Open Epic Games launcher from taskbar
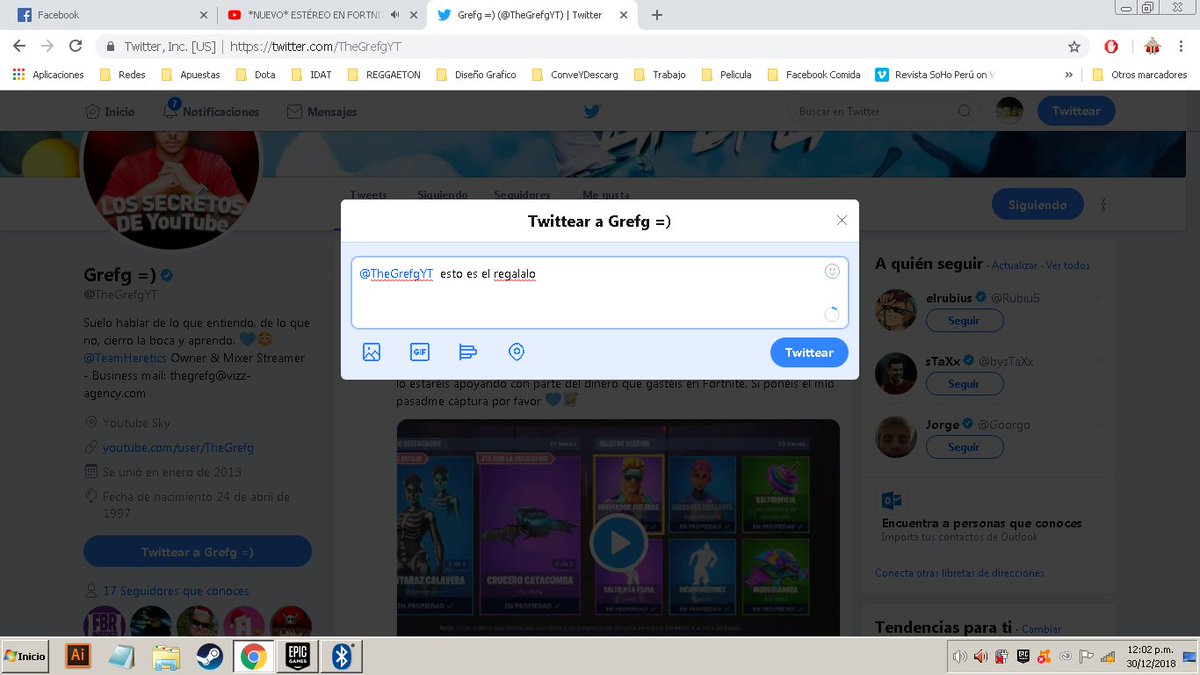The image size is (1200, 675). click(x=297, y=656)
